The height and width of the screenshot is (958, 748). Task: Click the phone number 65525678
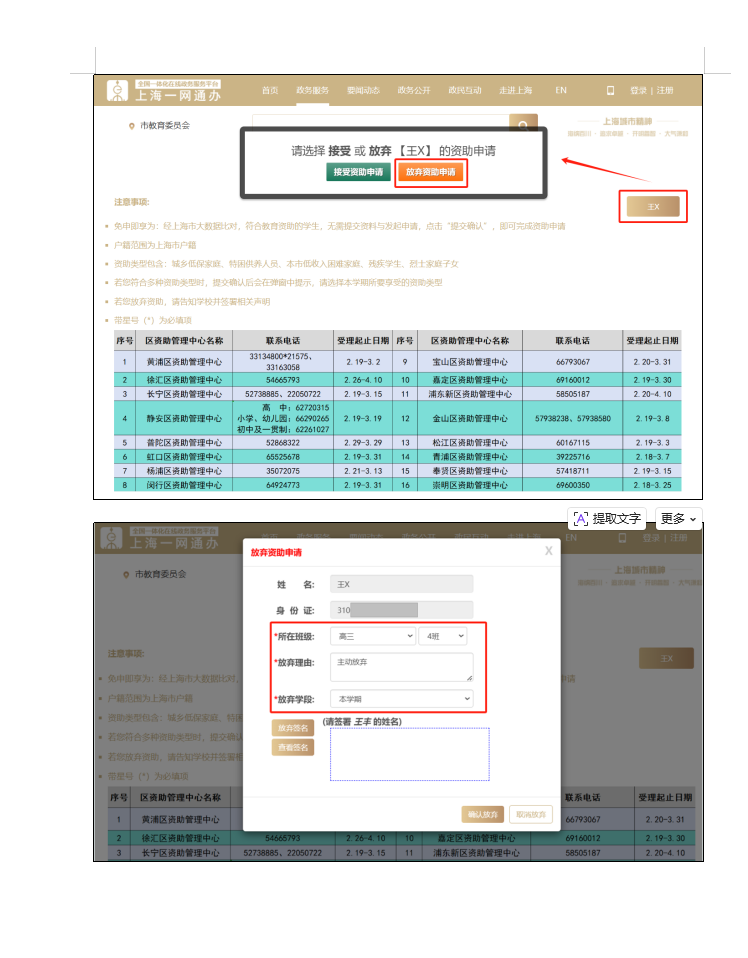pos(283,457)
